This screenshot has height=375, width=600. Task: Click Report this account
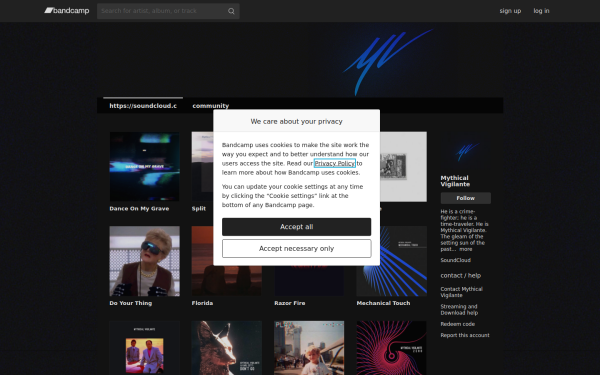click(465, 335)
